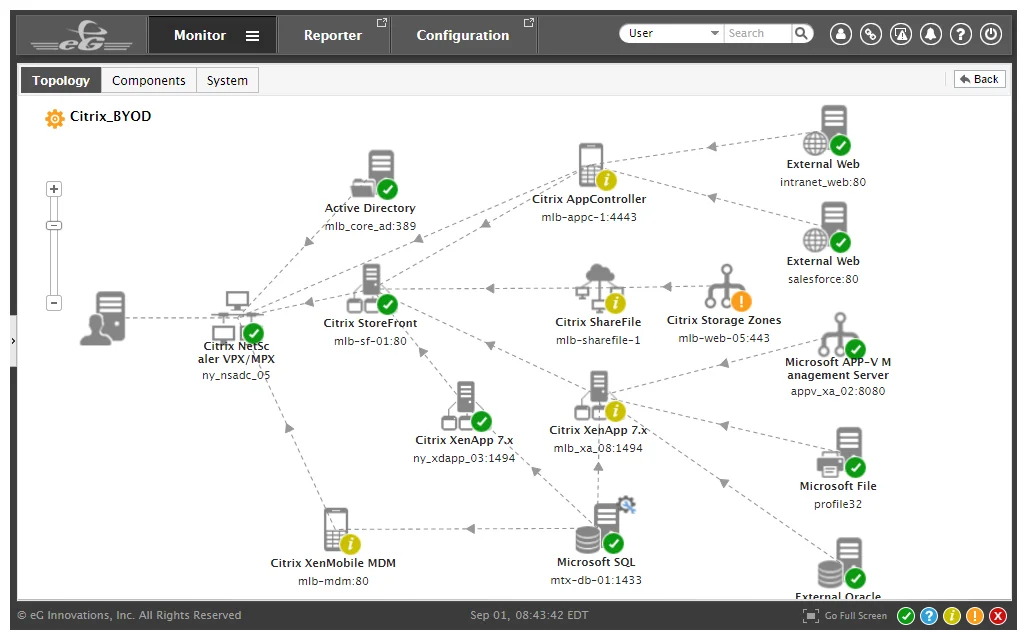The image size is (1027, 640).
Task: Open the help question mark icon in header
Action: 961,34
